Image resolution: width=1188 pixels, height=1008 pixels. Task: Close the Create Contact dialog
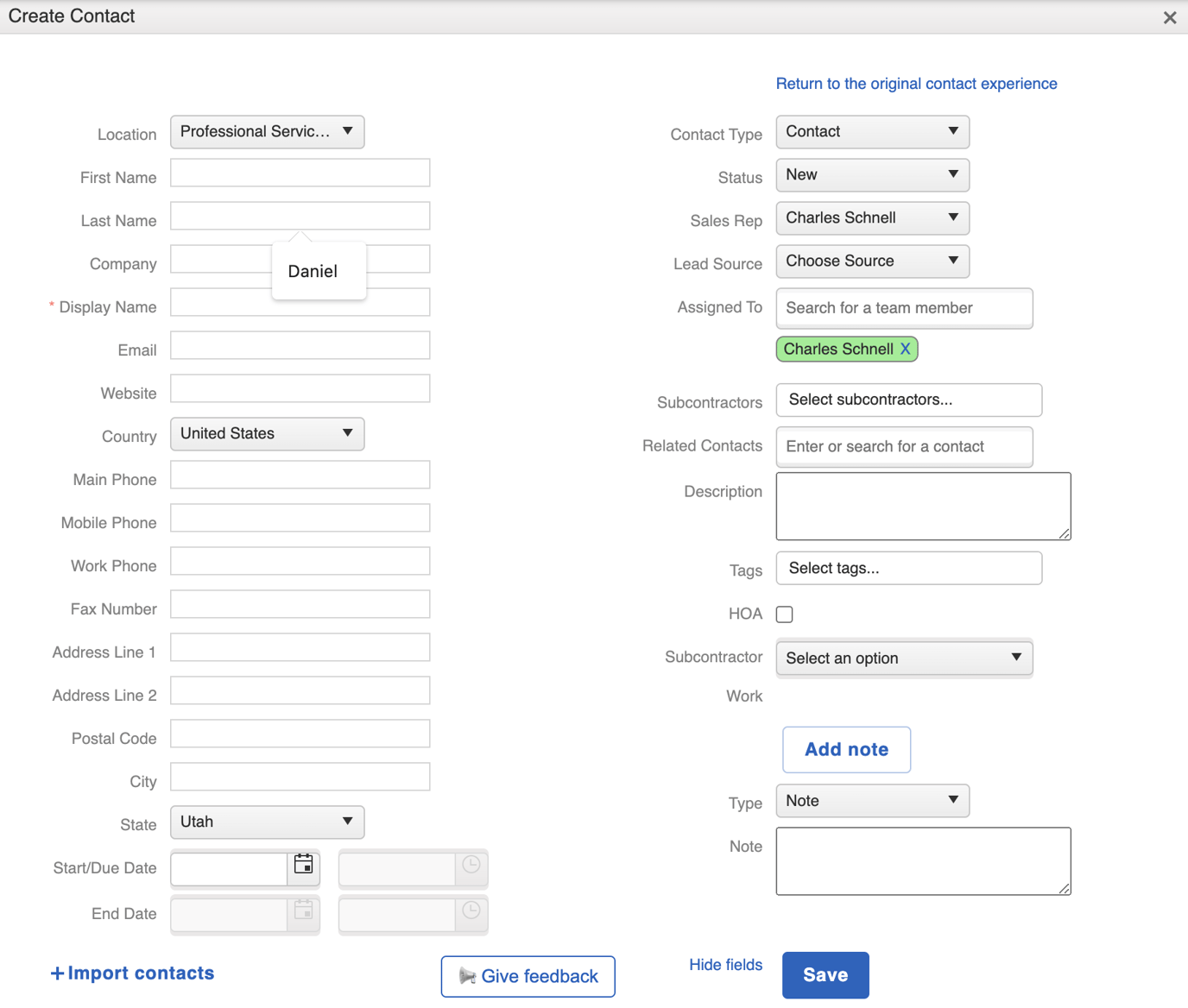click(x=1172, y=16)
